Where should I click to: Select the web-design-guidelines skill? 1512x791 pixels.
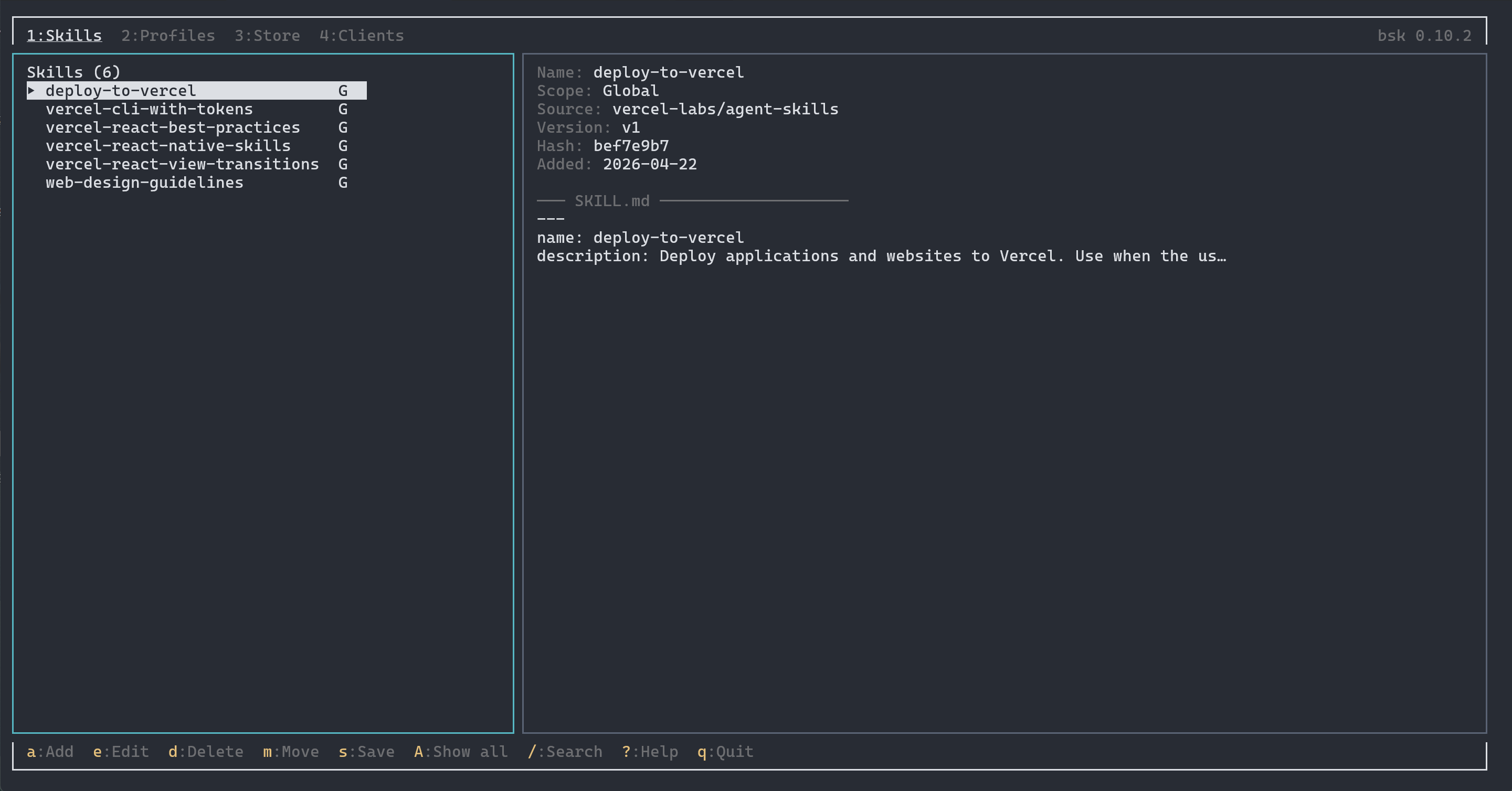tap(144, 183)
